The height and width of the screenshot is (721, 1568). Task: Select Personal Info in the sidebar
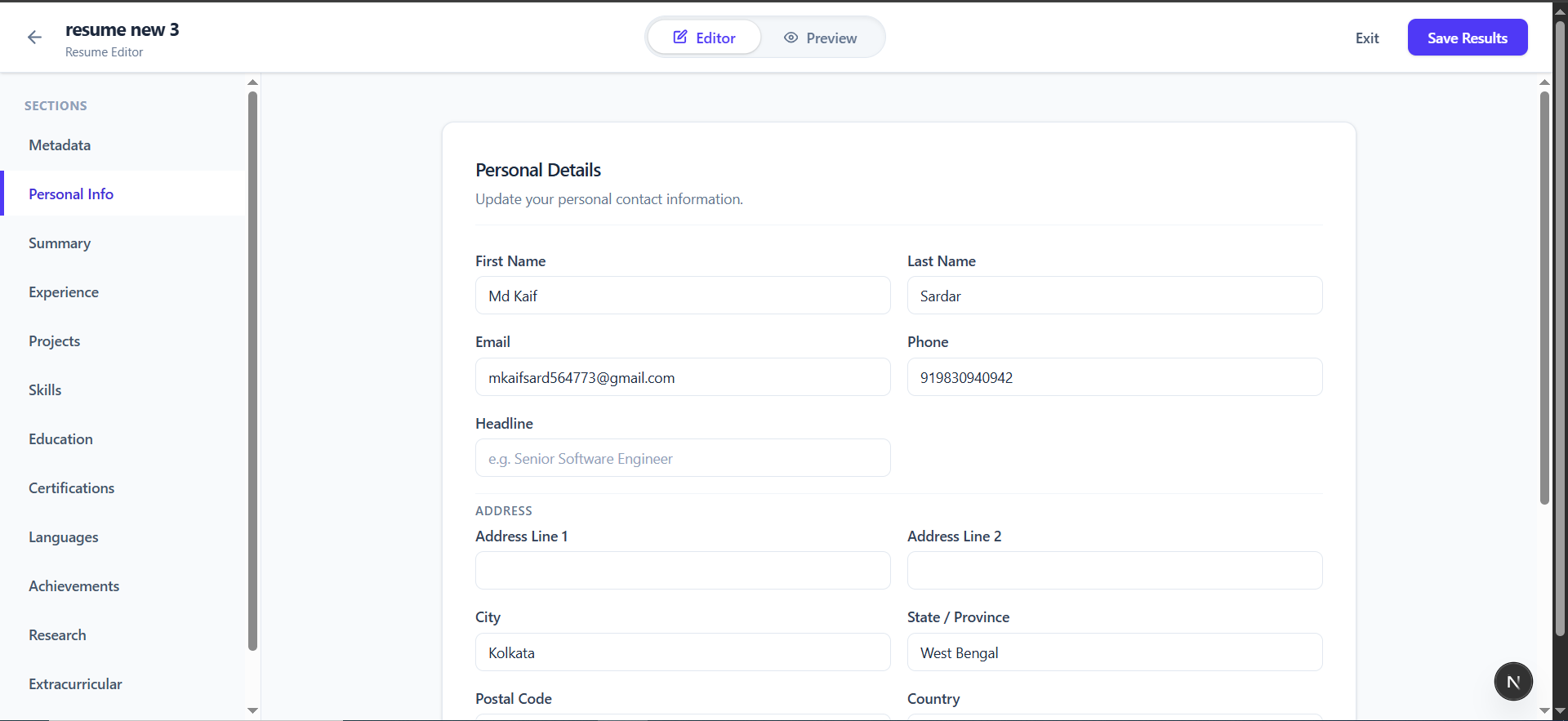click(x=70, y=194)
